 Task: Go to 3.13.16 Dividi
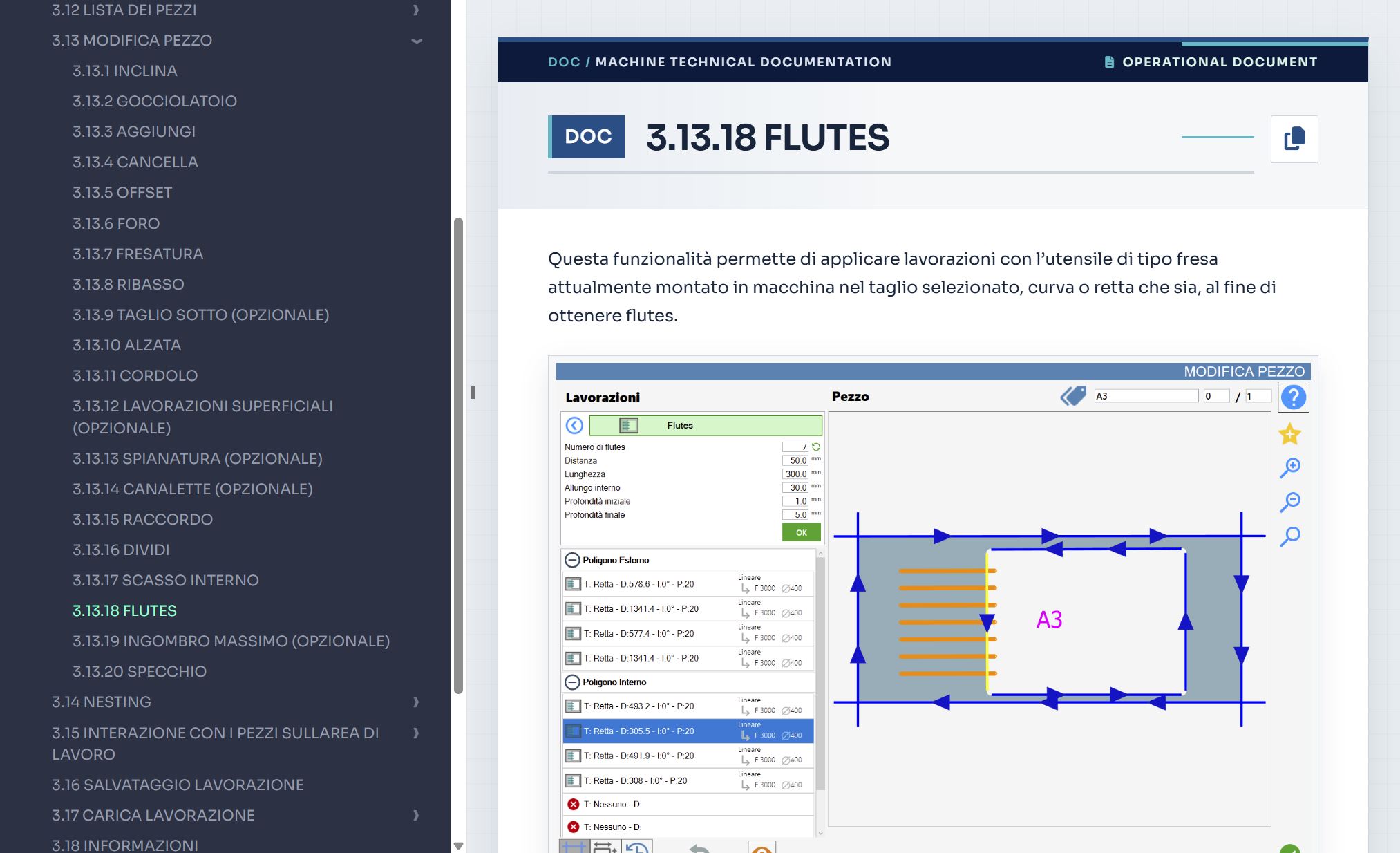[121, 550]
